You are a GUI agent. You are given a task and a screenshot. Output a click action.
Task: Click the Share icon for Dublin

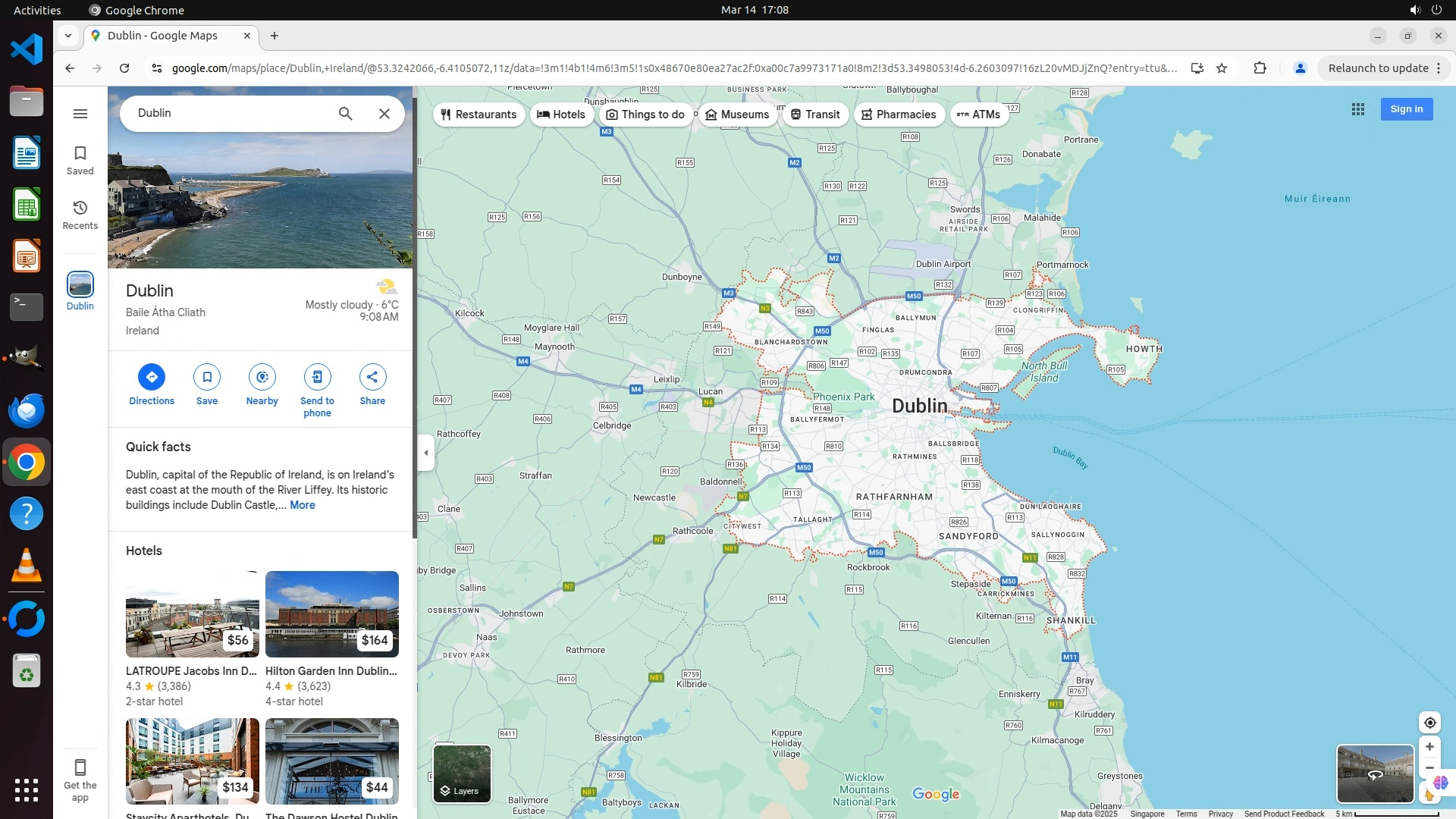click(x=372, y=377)
